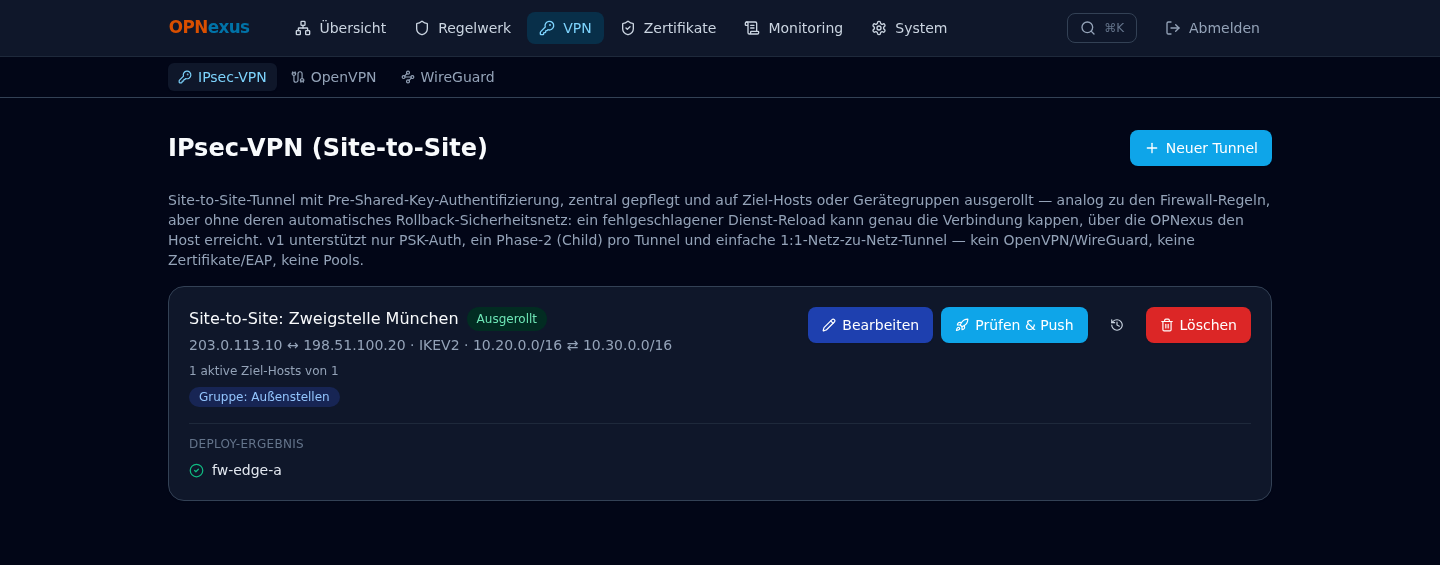The image size is (1440, 565).
Task: Click the network icon beside Übersicht
Action: (x=303, y=28)
